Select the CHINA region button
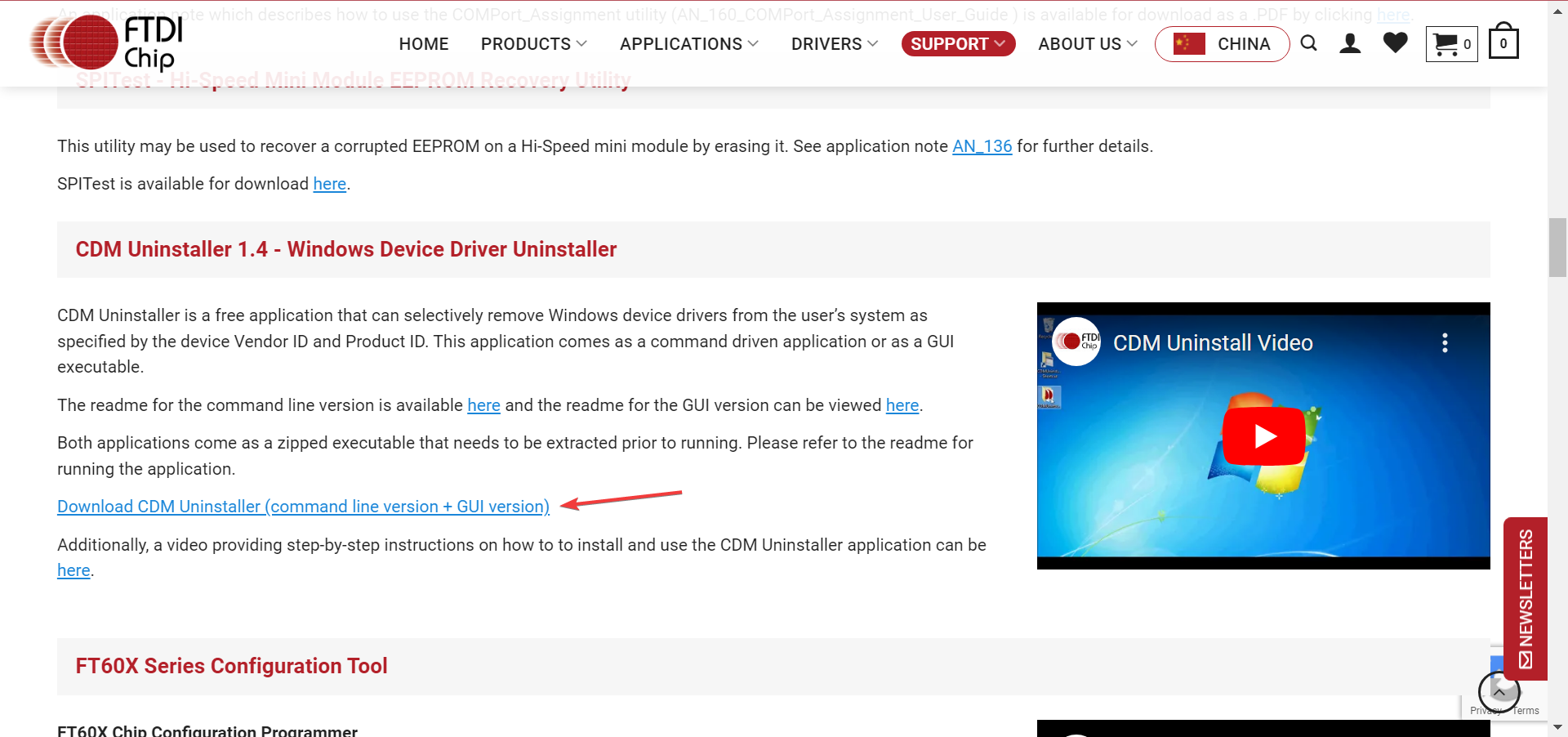1568x737 pixels. [x=1222, y=44]
